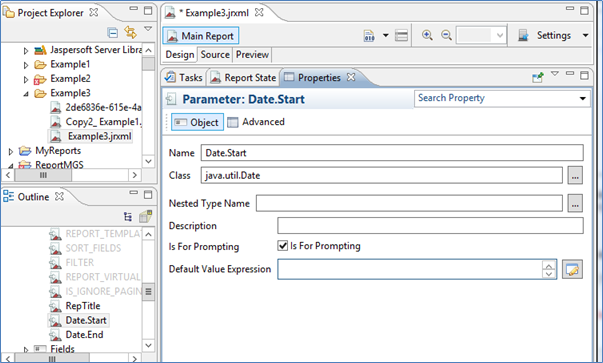Uncheck the Is For Prompting checkbox
This screenshot has width=603, height=363.
click(283, 246)
